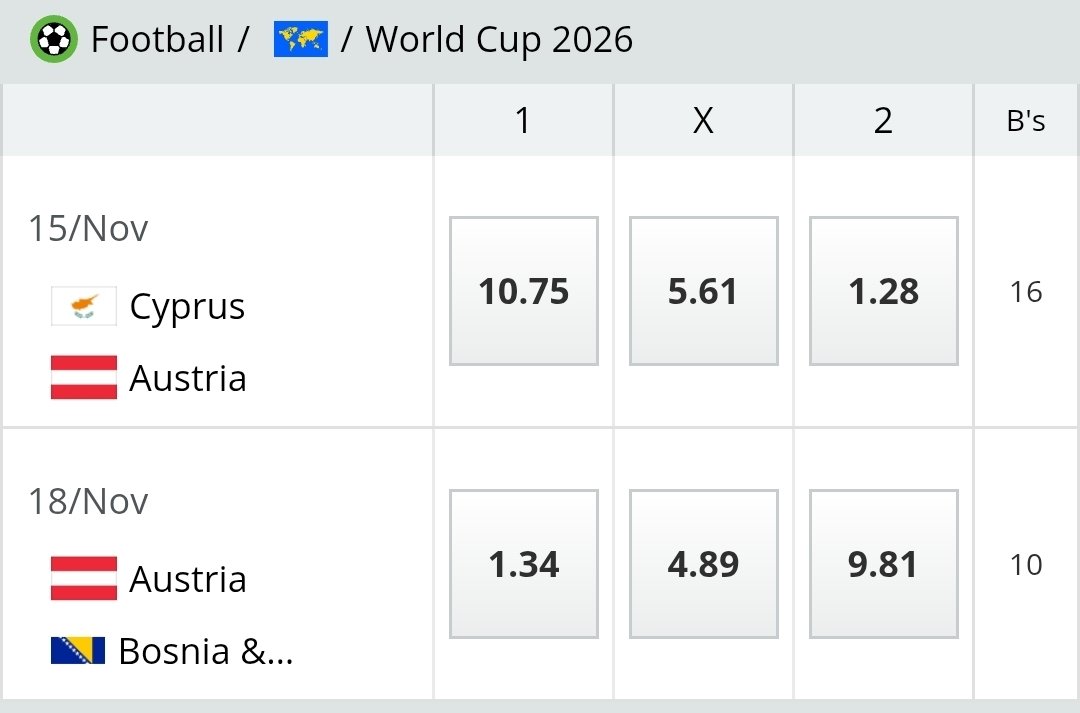Click the Cyprus flag icon
1080x713 pixels.
(x=84, y=306)
